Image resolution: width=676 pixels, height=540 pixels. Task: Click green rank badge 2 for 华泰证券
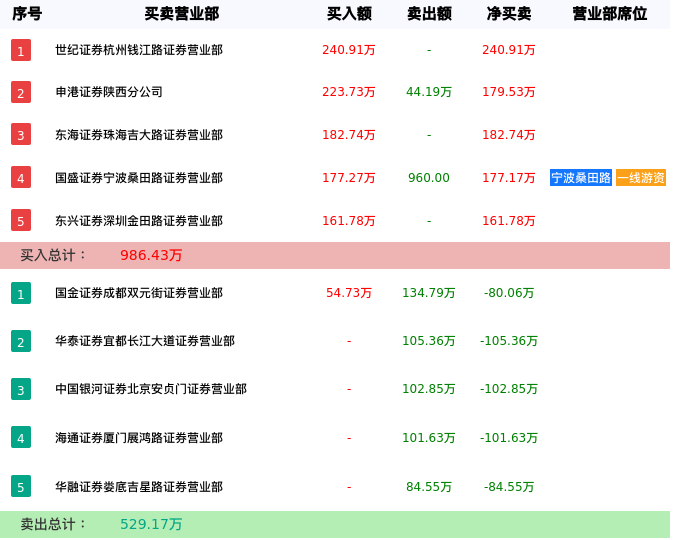(21, 341)
